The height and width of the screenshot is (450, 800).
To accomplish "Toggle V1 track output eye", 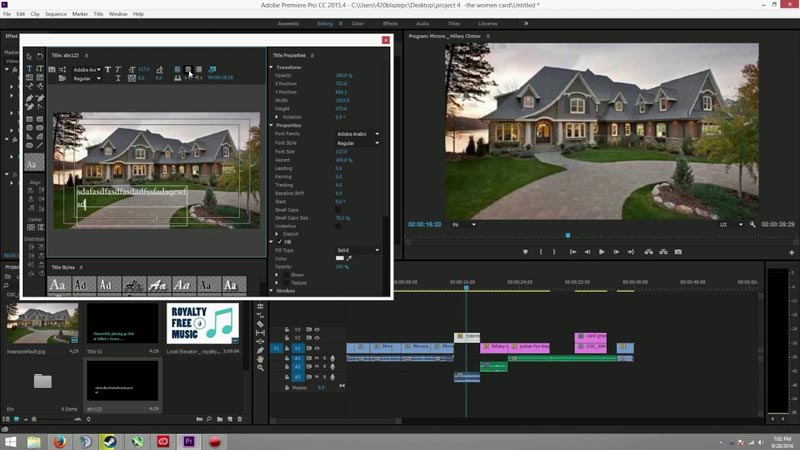I will pos(317,348).
